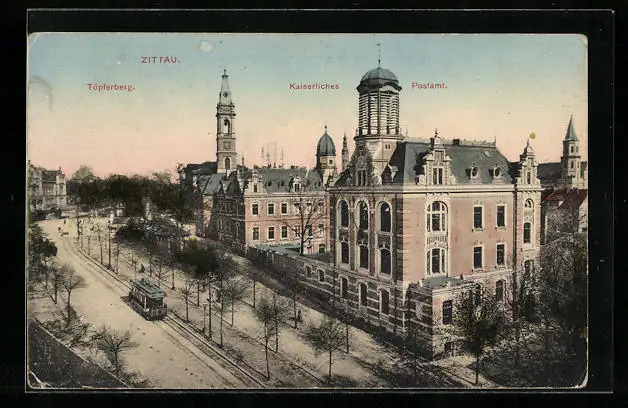Screen dimensions: 628x408
Task: Click the ZITTAU title text
Action: pos(160,60)
